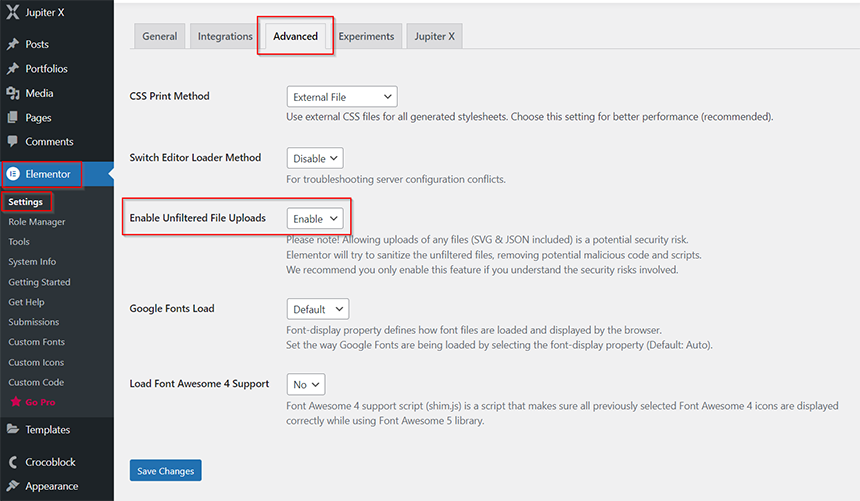Open the CSS Print Method dropdown
Image resolution: width=860 pixels, height=501 pixels.
pyautogui.click(x=342, y=97)
